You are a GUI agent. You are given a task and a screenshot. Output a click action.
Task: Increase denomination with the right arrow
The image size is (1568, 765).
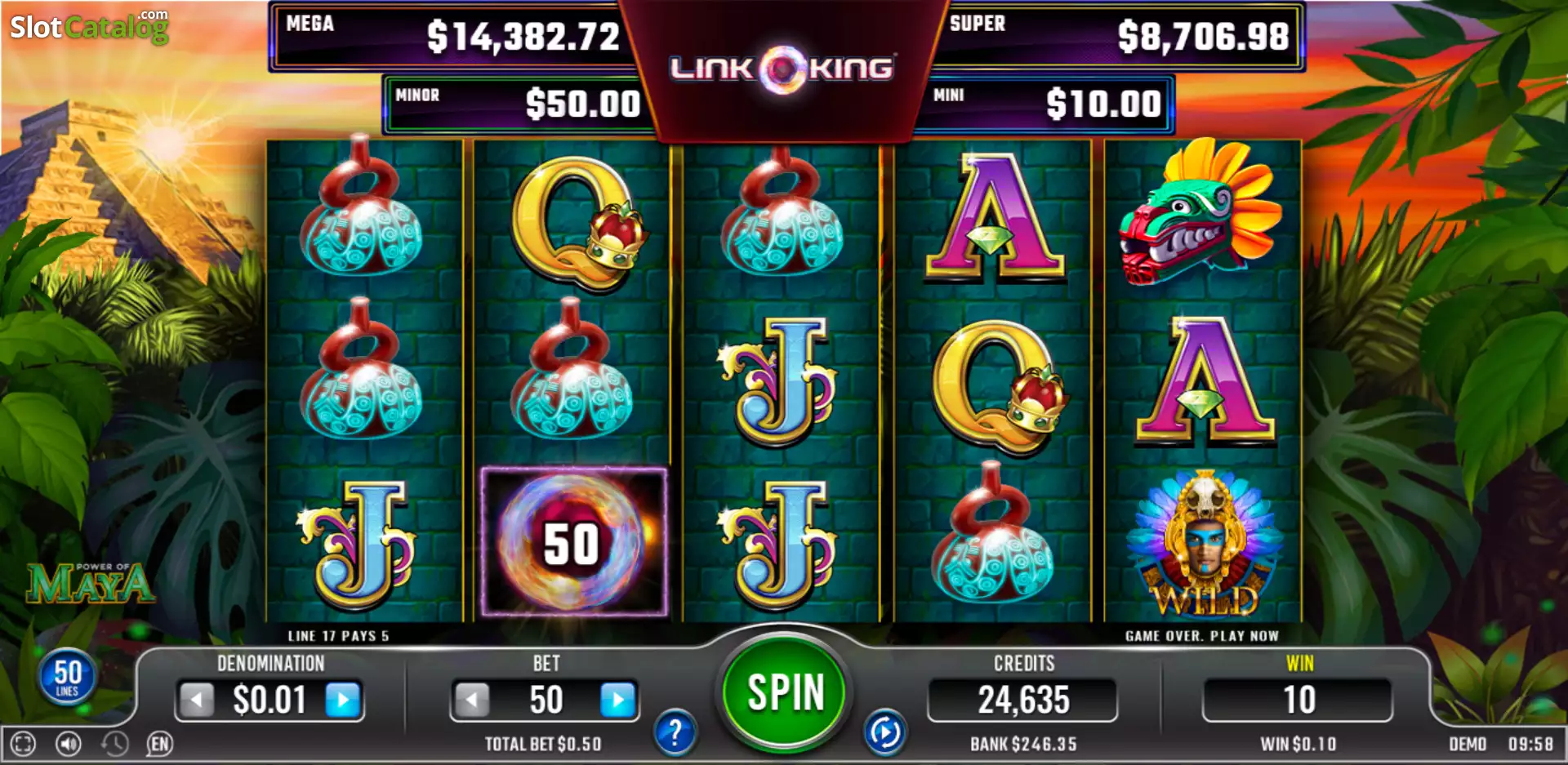point(344,700)
